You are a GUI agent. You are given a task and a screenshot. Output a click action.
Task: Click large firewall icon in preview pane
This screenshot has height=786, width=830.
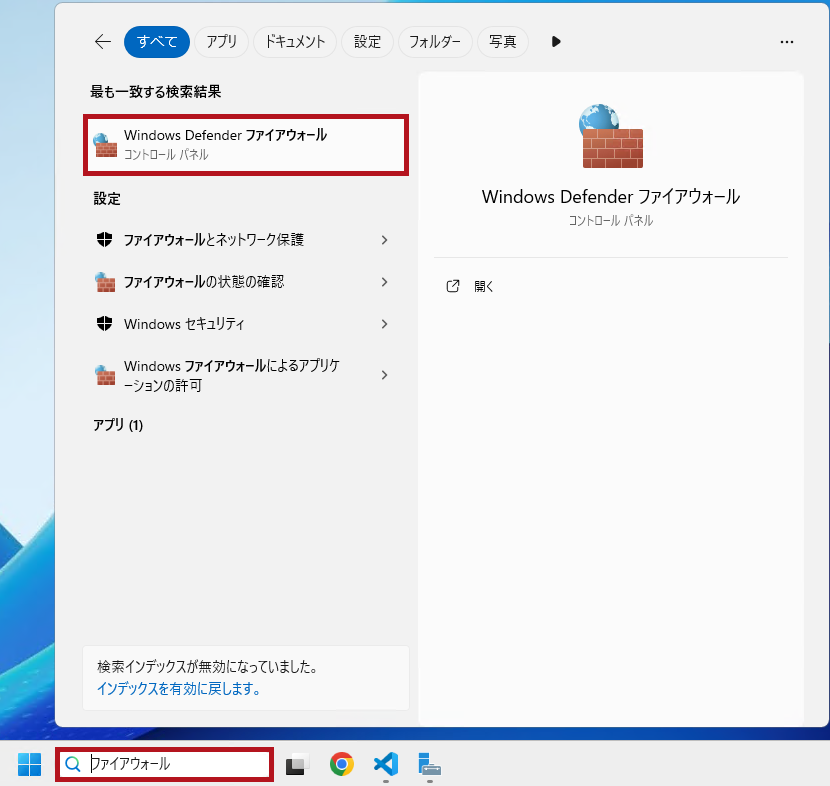(x=611, y=136)
